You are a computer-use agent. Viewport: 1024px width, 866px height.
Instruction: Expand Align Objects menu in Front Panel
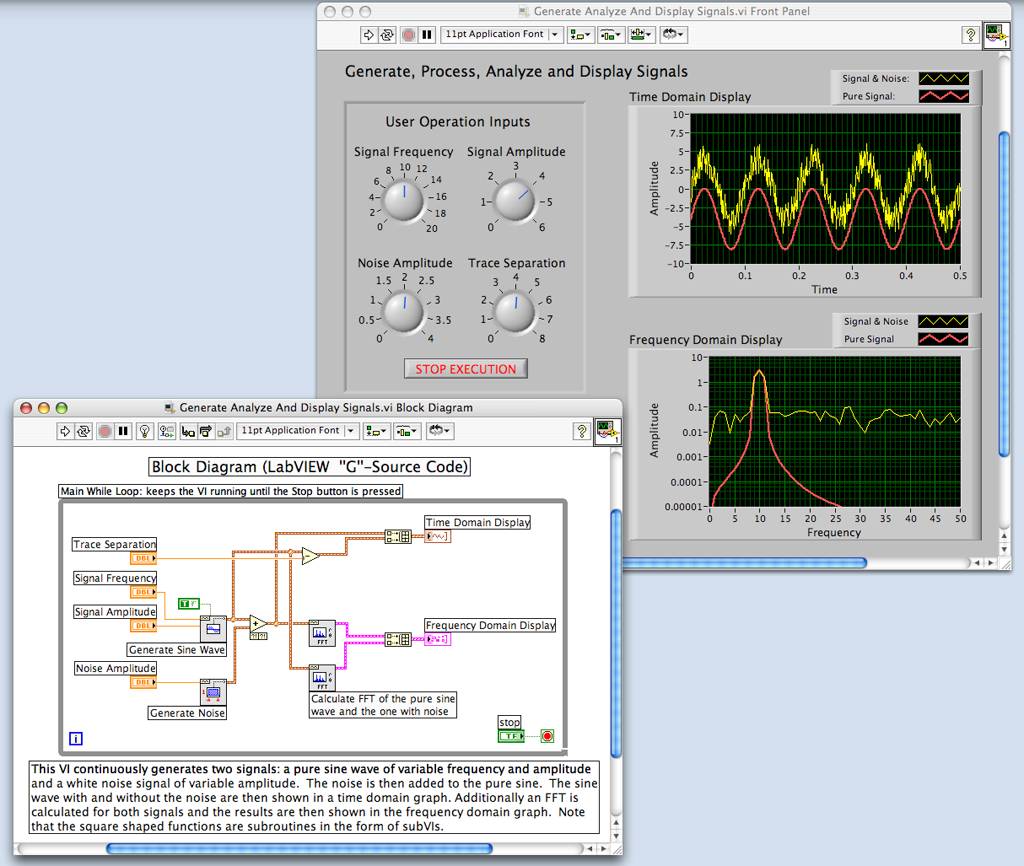coord(580,34)
